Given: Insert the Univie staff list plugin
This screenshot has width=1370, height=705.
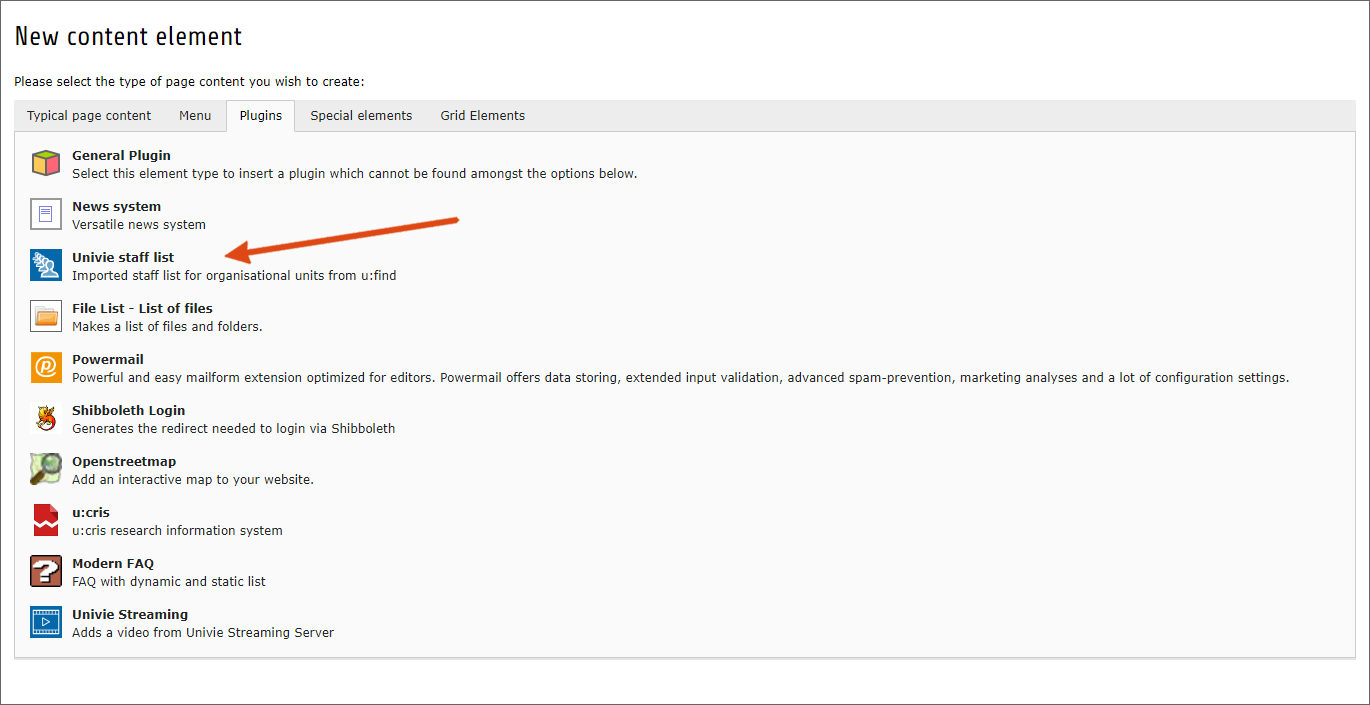Looking at the screenshot, I should 123,258.
